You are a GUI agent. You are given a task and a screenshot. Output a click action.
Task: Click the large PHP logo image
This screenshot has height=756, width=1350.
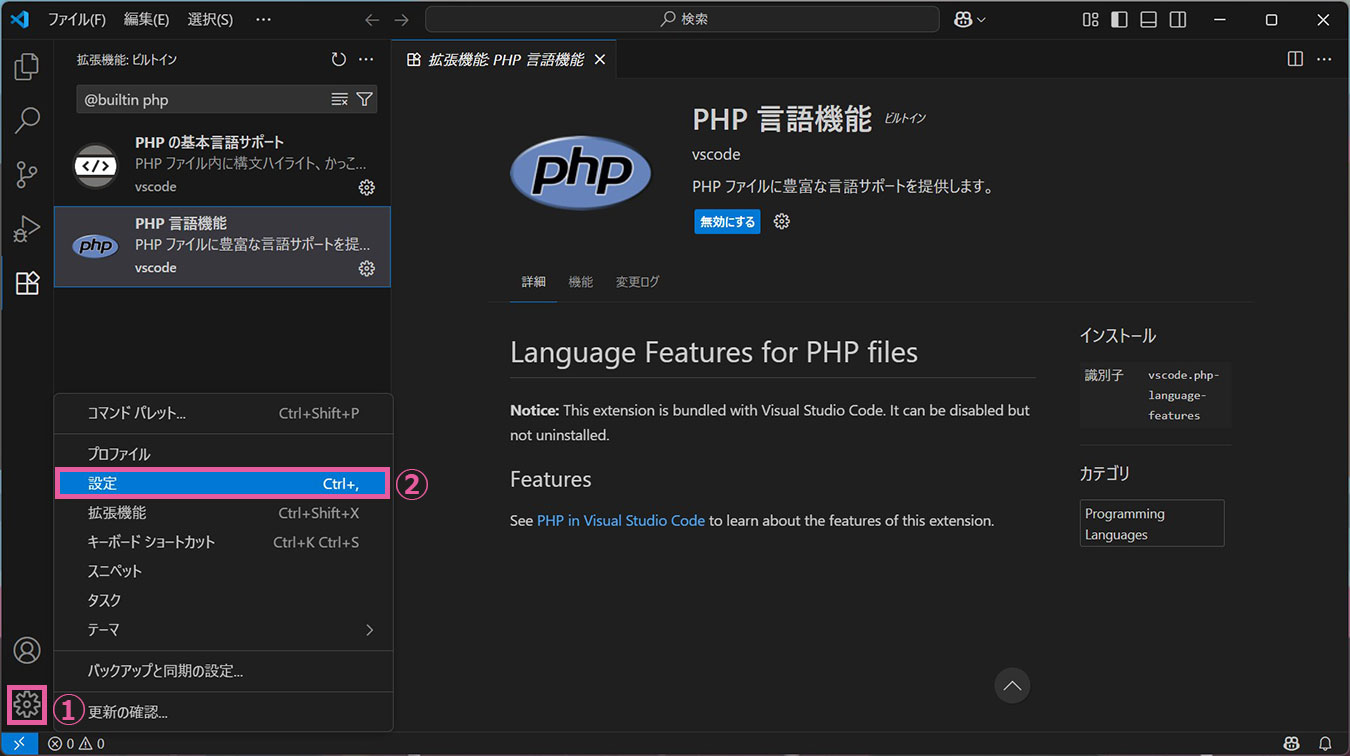coord(581,173)
